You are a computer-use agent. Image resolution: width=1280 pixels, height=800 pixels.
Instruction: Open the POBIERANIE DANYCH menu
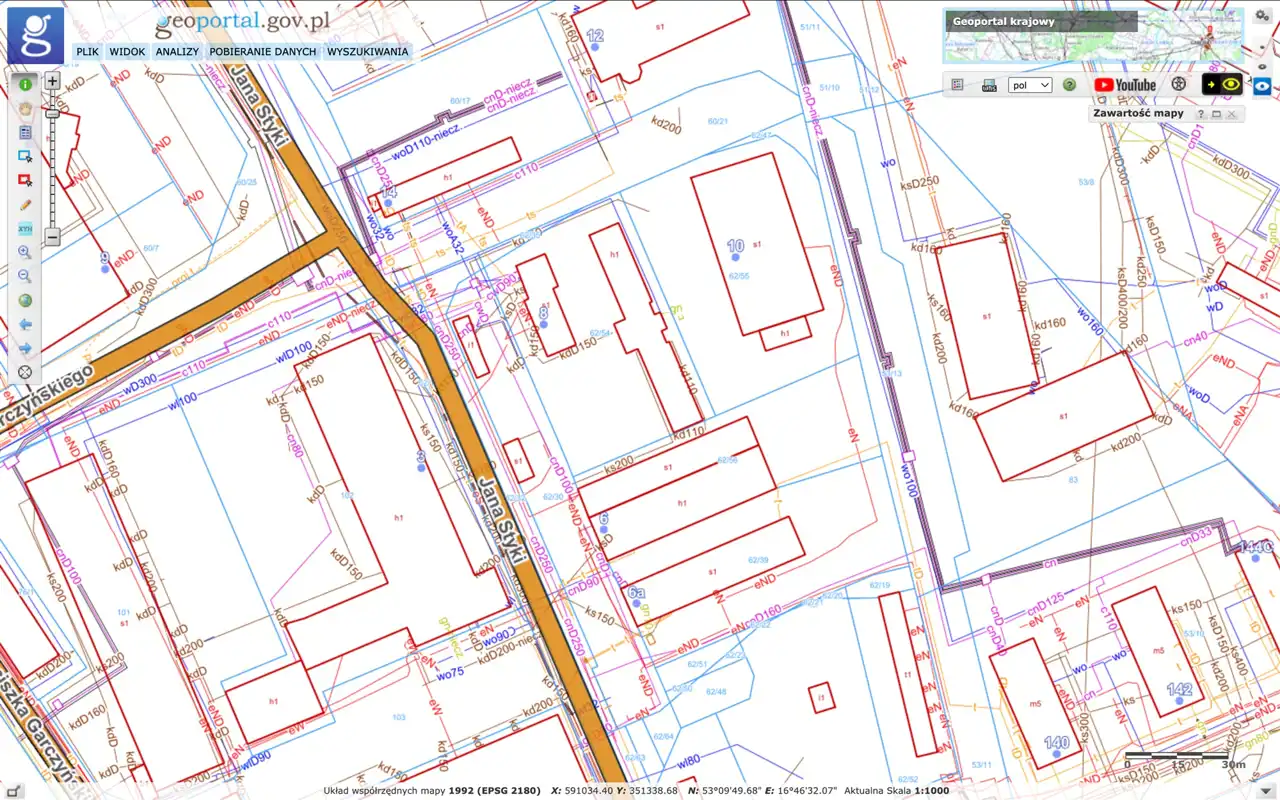[x=263, y=51]
